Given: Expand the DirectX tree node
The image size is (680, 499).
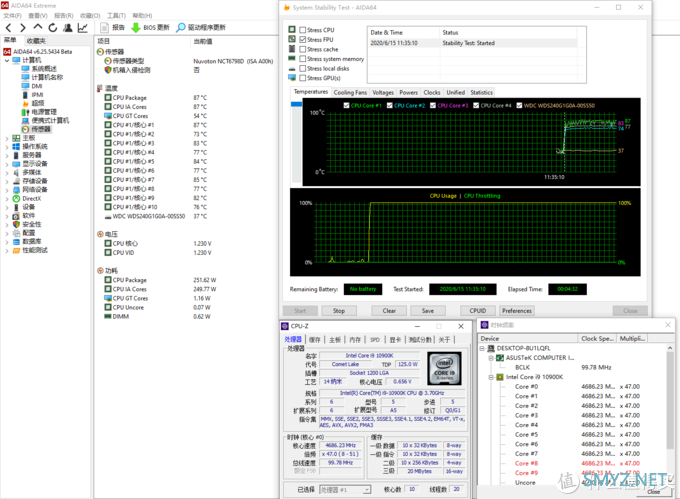Looking at the screenshot, I should 7,199.
